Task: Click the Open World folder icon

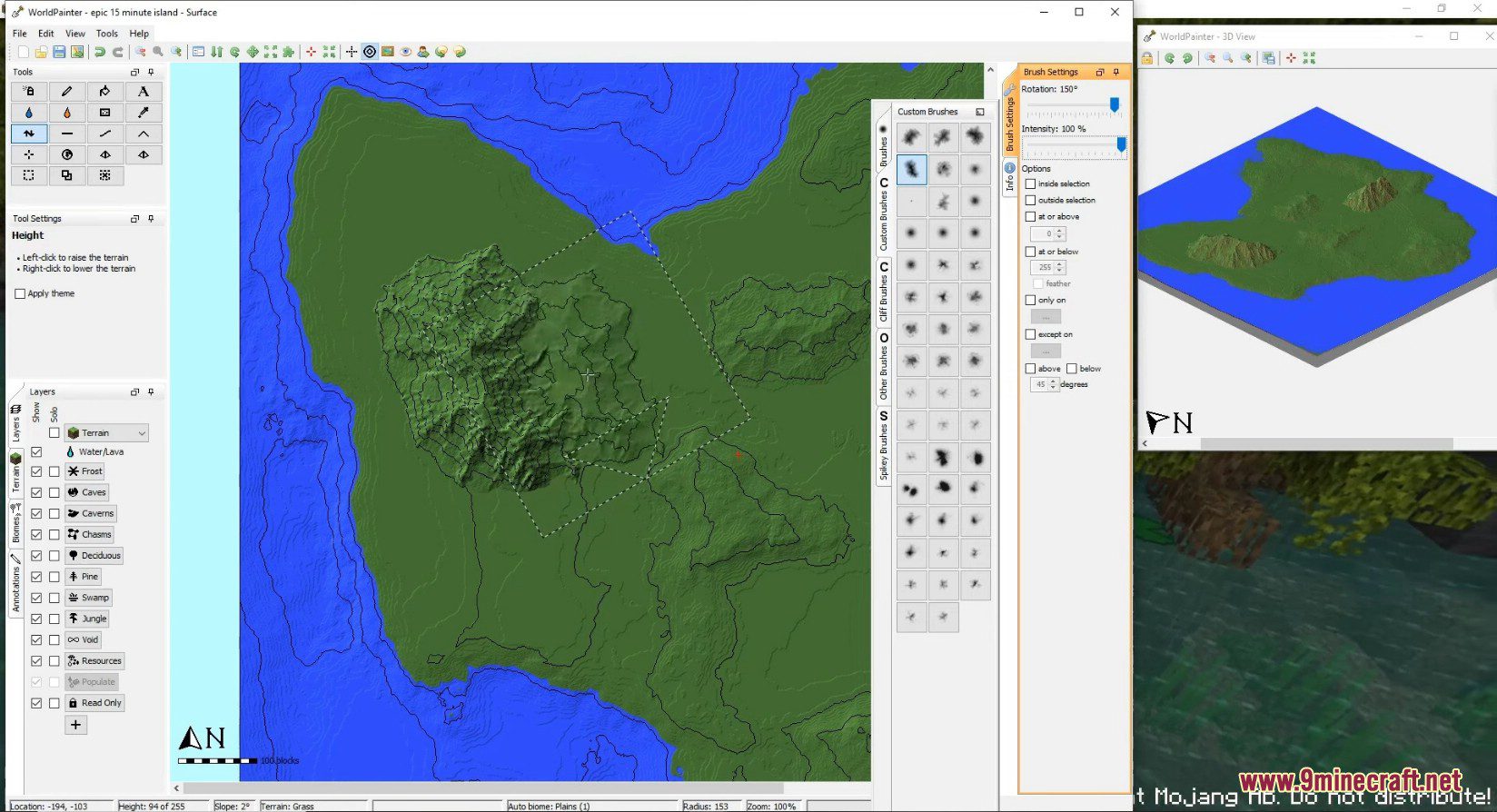Action: point(41,52)
